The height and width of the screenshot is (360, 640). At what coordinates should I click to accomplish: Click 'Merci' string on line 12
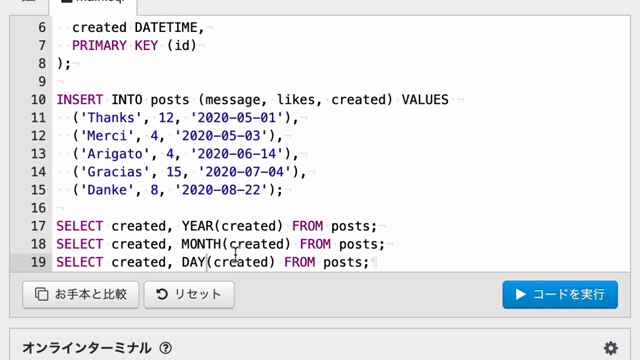[107, 136]
